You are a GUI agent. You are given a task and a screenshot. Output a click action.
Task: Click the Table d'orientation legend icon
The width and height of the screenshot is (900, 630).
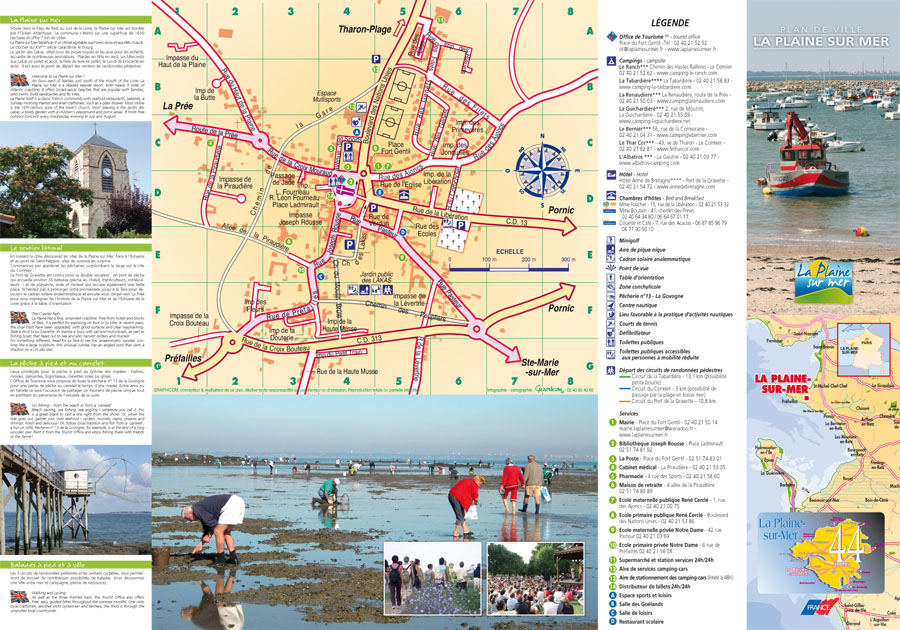pos(611,277)
